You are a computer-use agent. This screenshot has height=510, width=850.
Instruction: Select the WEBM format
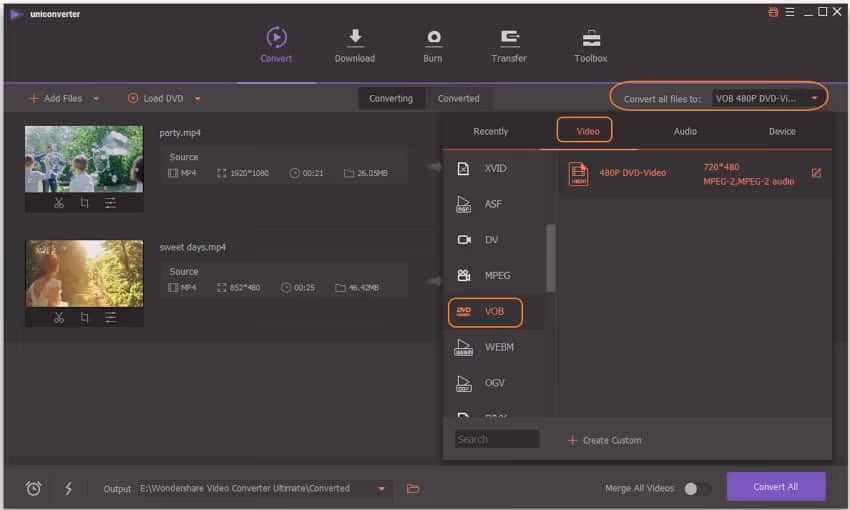point(493,347)
